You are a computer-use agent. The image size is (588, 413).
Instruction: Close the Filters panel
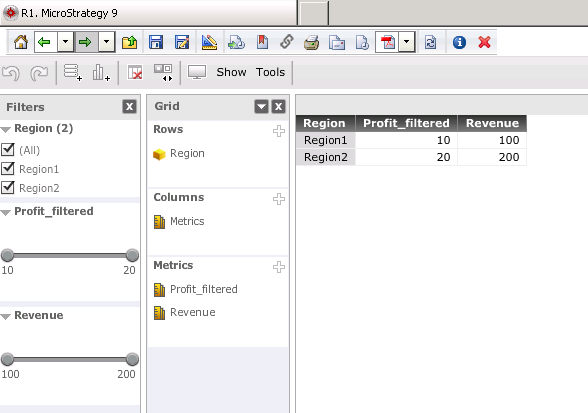pyautogui.click(x=129, y=107)
